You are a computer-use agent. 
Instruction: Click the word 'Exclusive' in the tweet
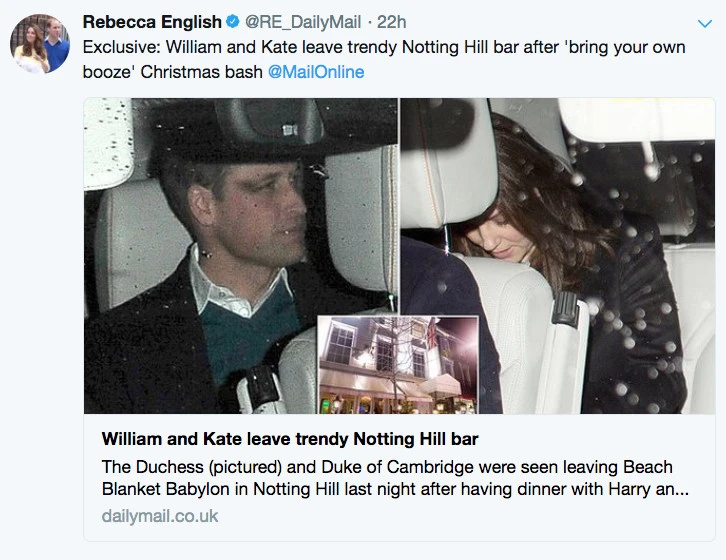point(119,47)
